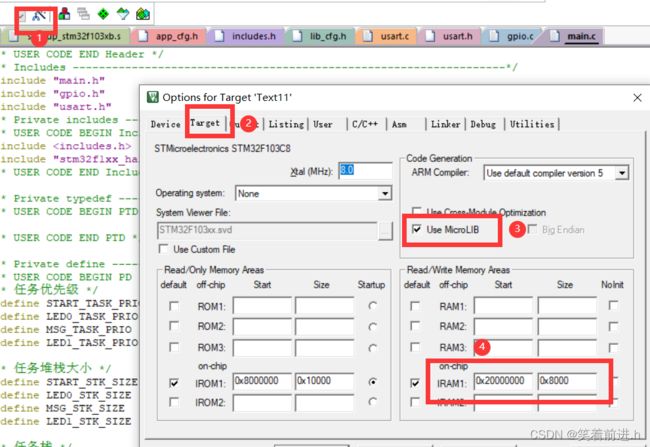The image size is (650, 447).
Task: Open the User options tab
Action: click(x=323, y=124)
